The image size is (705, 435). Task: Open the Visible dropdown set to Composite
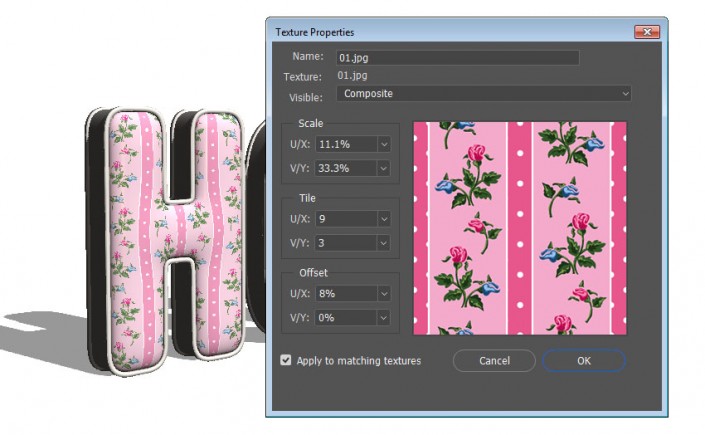[x=484, y=93]
